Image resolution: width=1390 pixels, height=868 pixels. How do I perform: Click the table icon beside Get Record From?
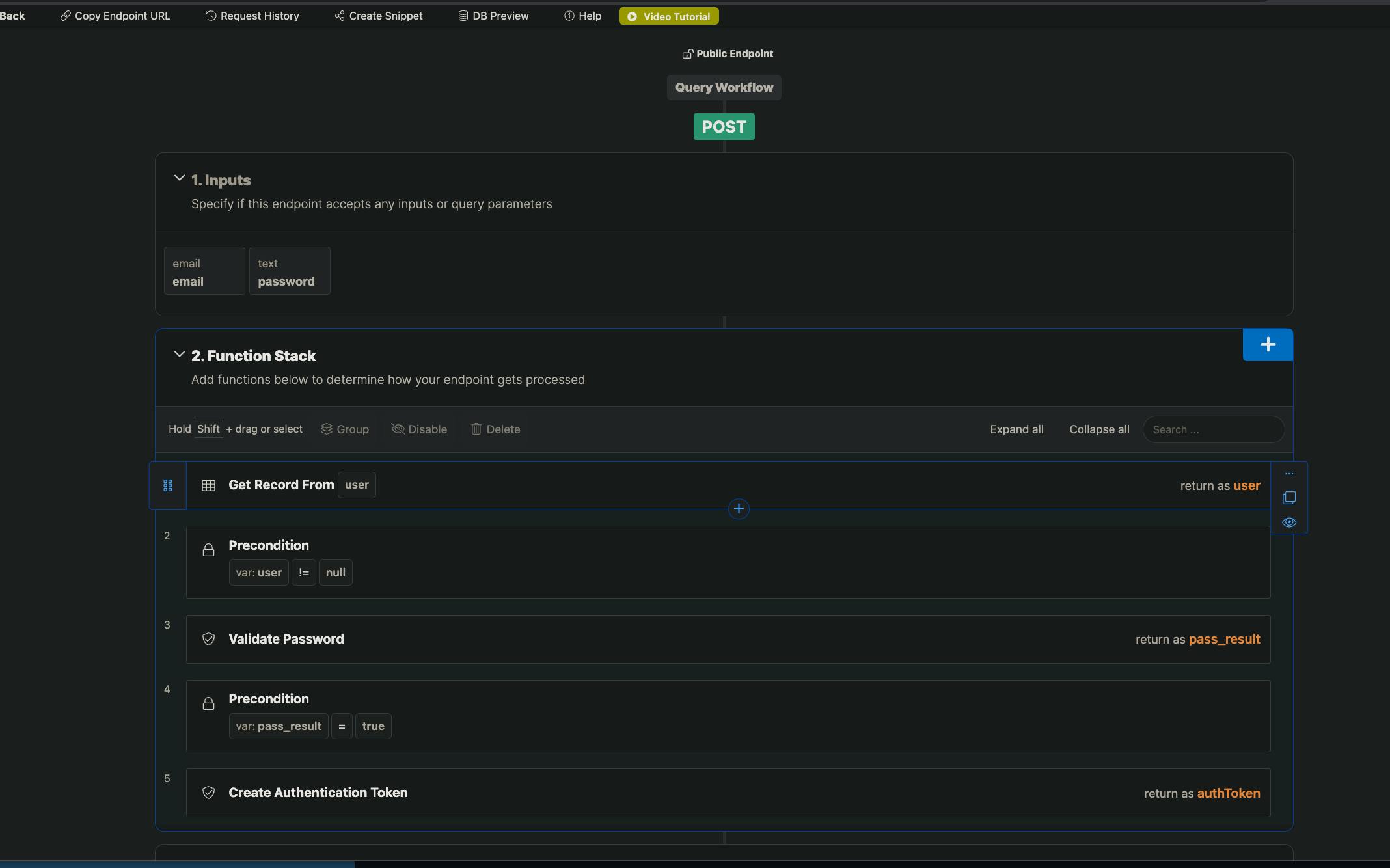pyautogui.click(x=208, y=485)
